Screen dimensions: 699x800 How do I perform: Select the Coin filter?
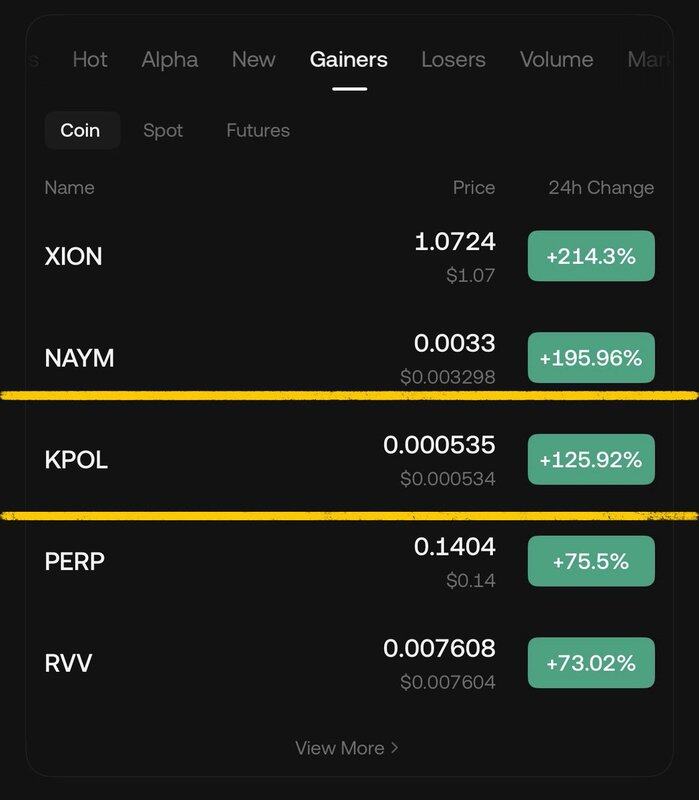80,131
